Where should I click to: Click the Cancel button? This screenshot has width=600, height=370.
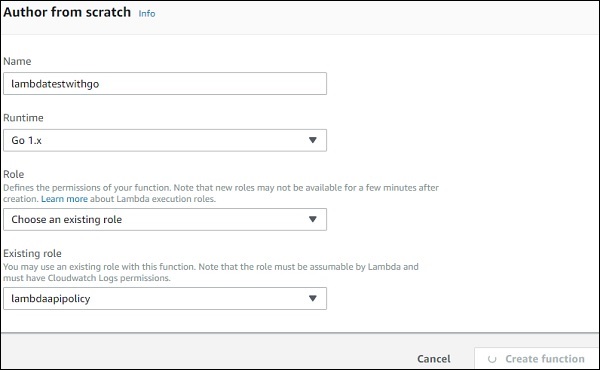click(434, 359)
